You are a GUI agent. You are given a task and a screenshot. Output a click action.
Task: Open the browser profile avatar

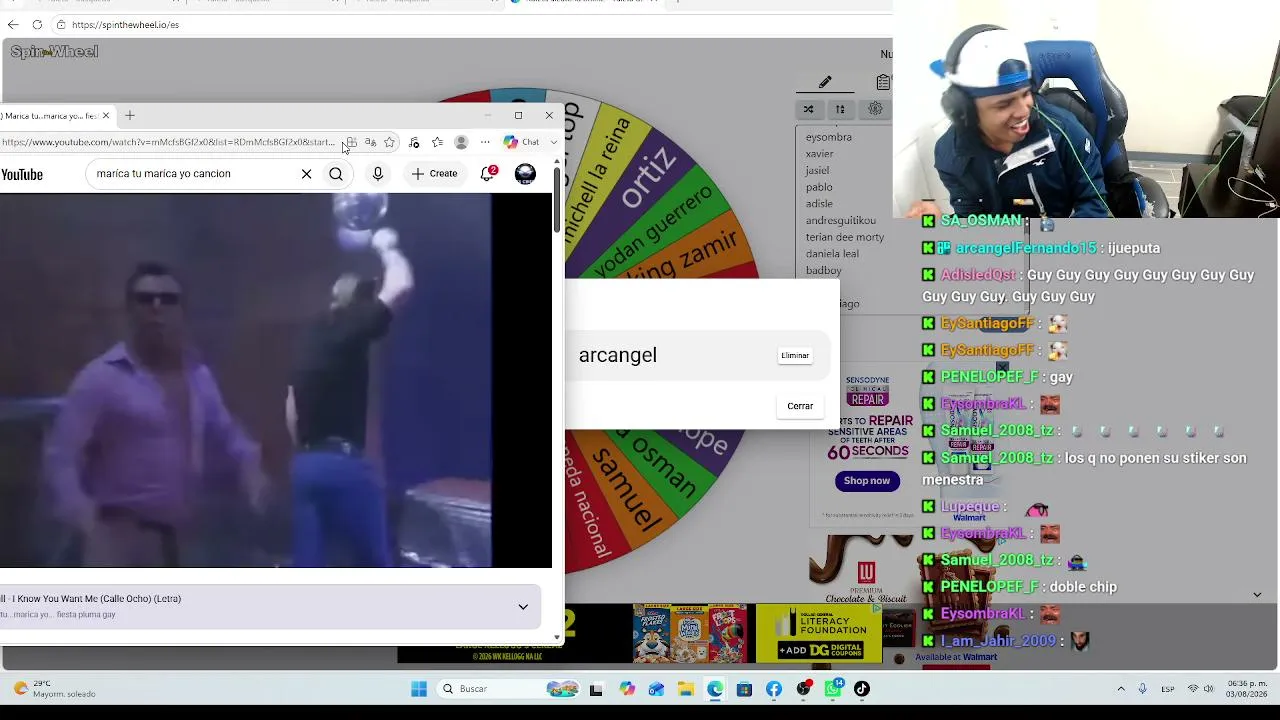pos(461,142)
